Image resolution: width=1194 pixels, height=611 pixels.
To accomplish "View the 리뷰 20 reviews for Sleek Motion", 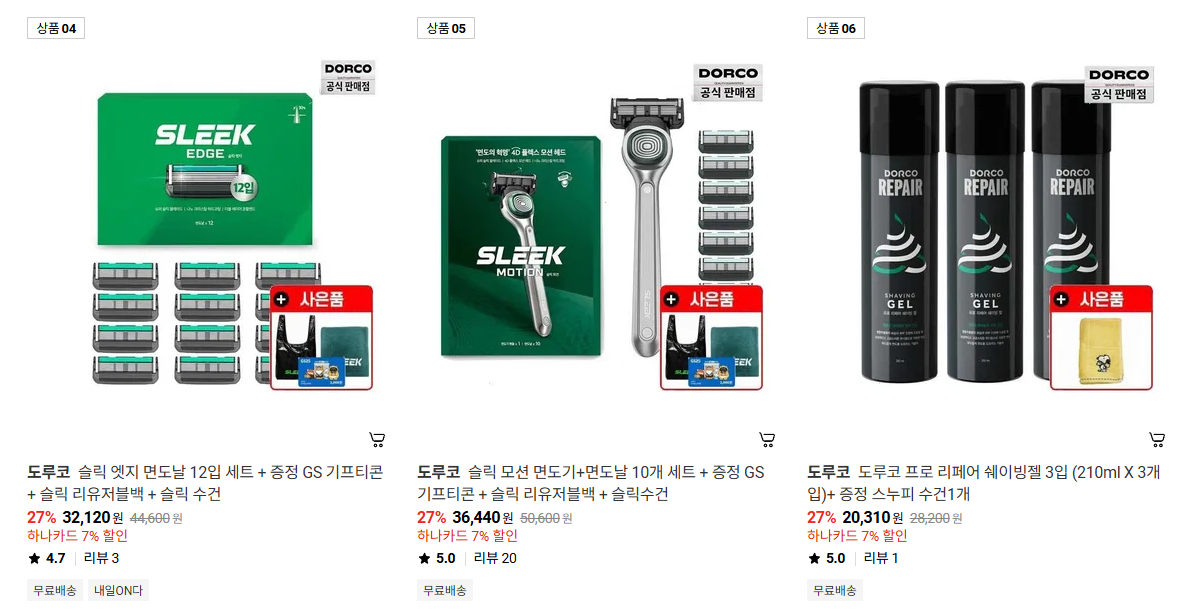I will pos(495,558).
